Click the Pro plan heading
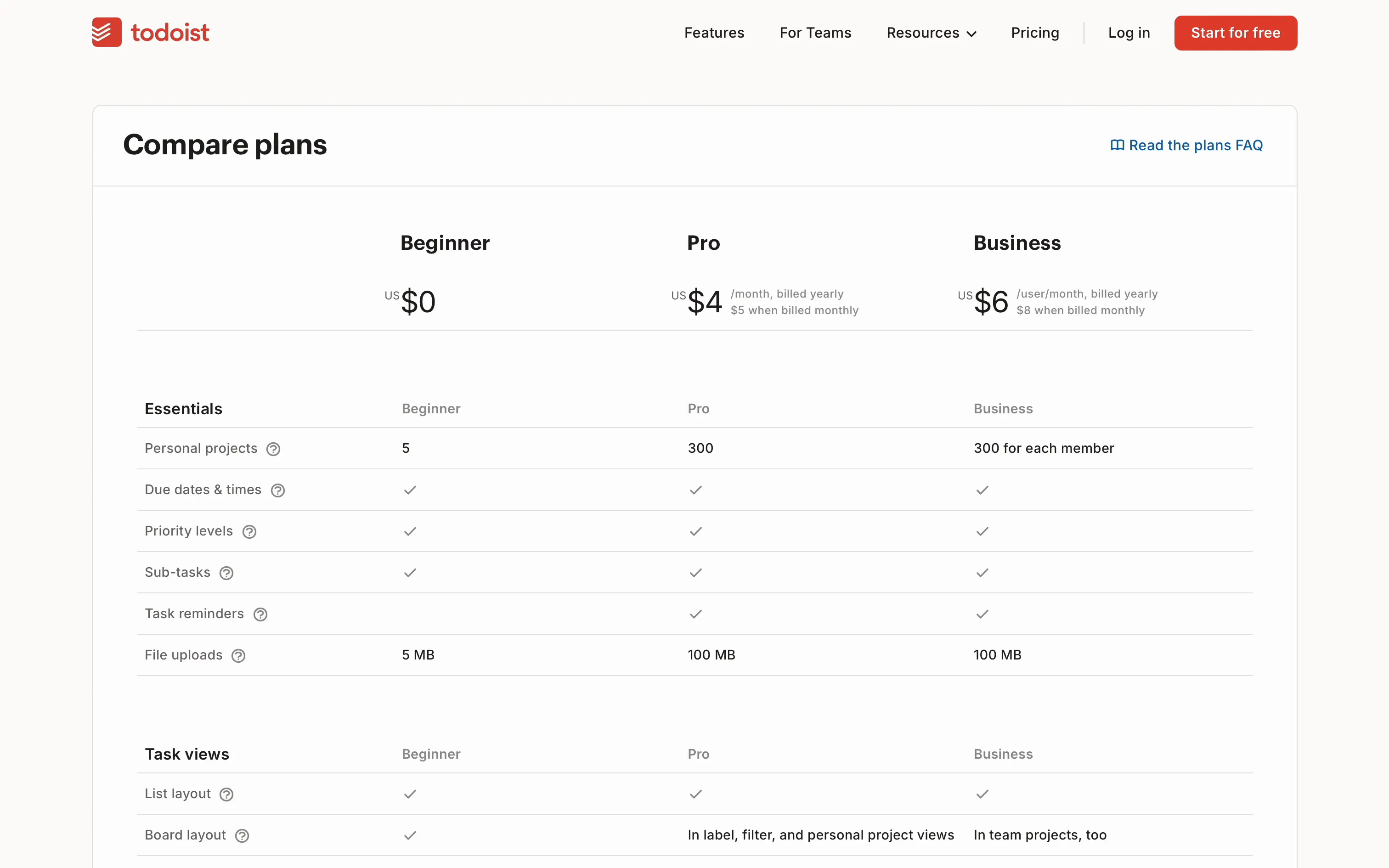This screenshot has width=1389, height=868. [x=703, y=243]
